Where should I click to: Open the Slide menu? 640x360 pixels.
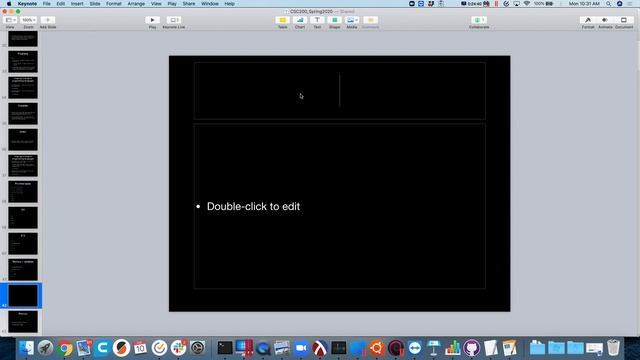(95, 4)
